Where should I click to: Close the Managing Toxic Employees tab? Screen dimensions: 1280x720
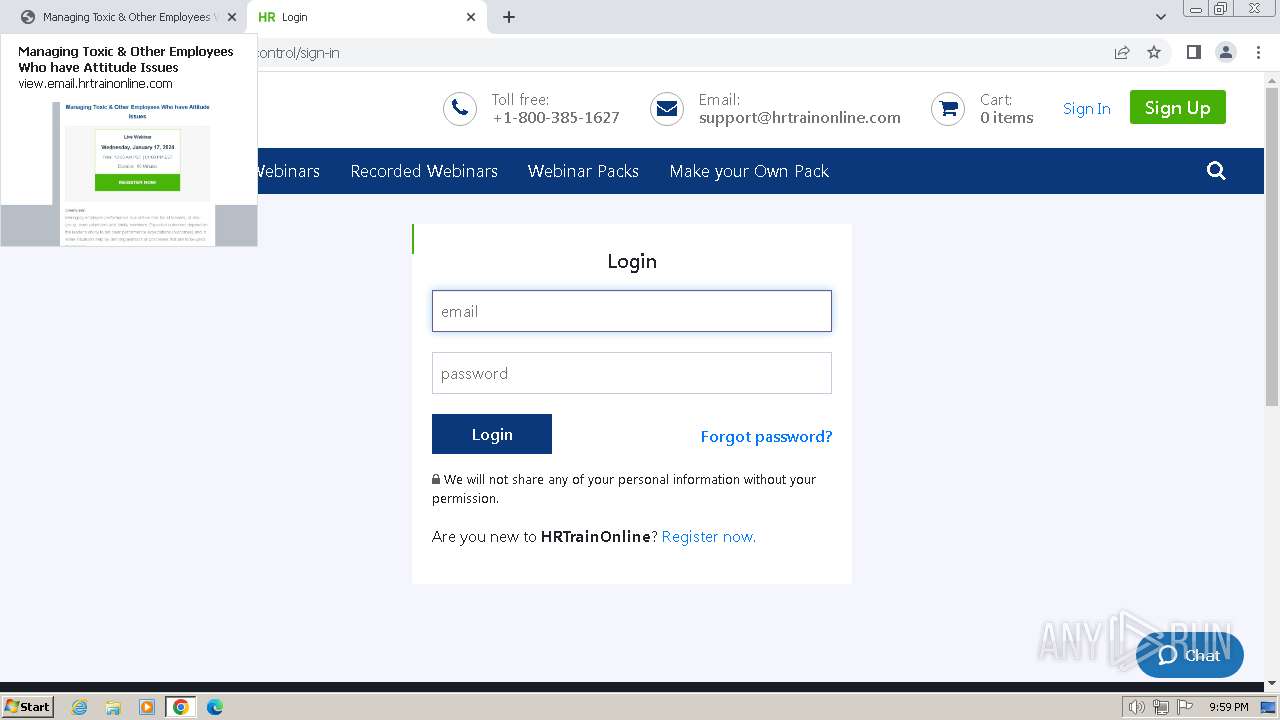click(x=232, y=17)
